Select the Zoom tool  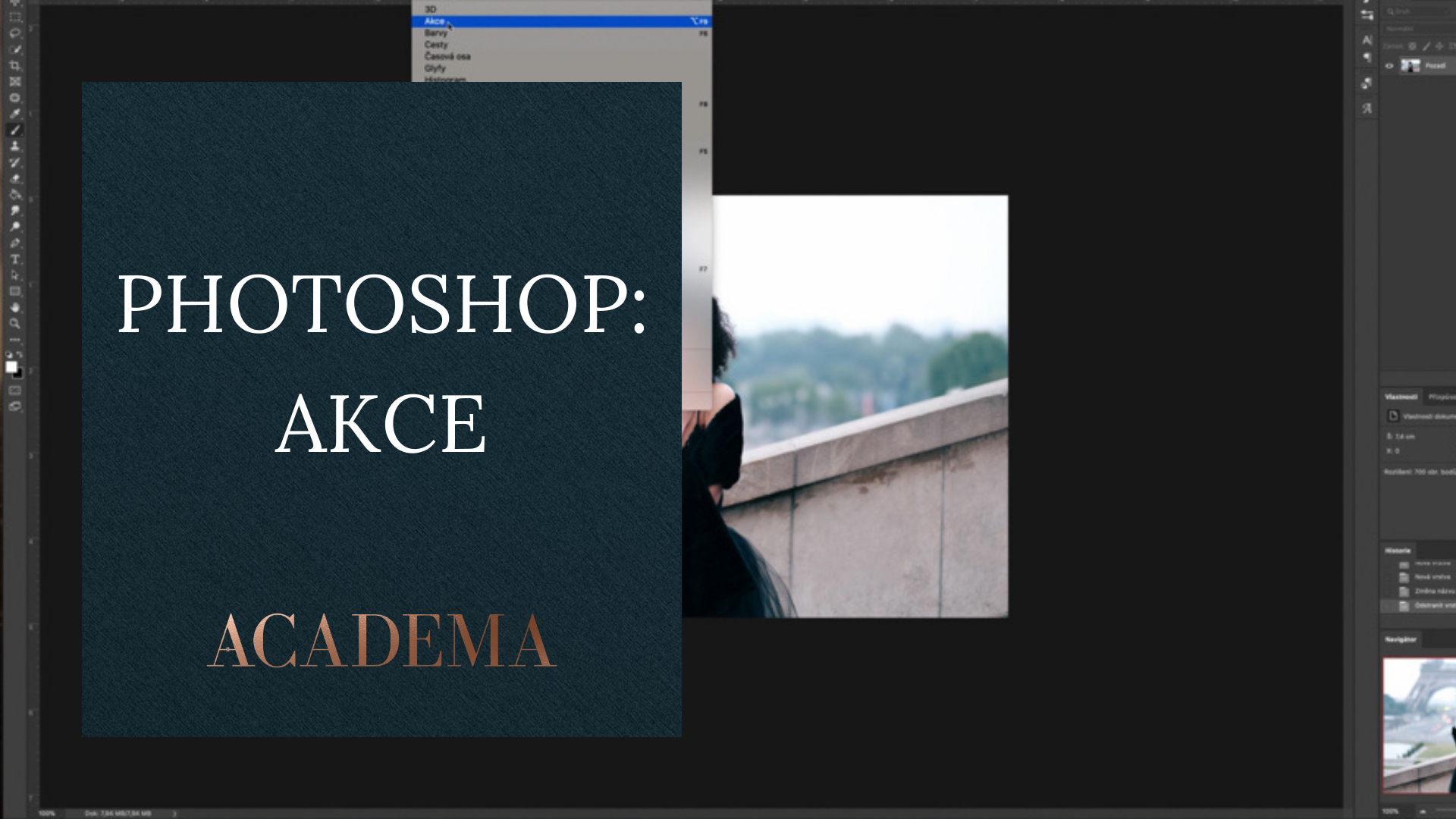(14, 324)
